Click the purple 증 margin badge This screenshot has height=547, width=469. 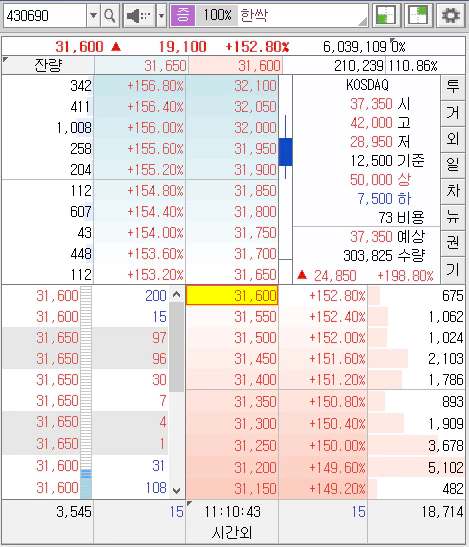183,15
